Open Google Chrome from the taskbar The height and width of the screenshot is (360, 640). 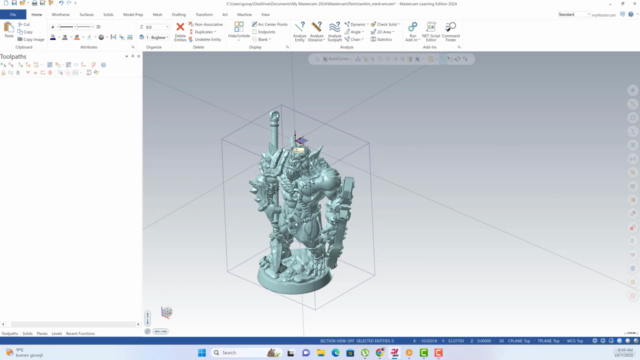[380, 353]
